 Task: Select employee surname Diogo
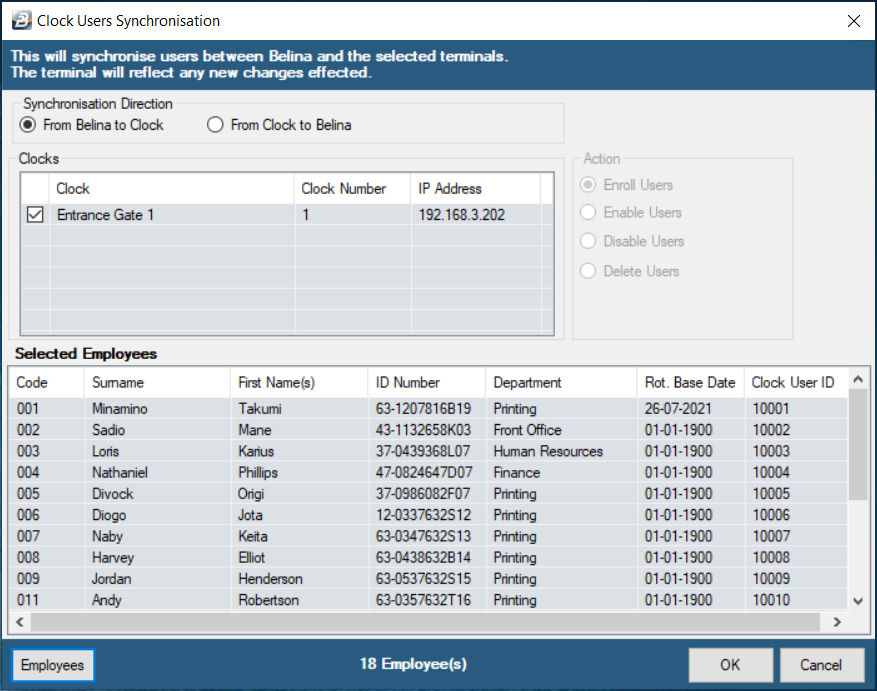(x=109, y=515)
